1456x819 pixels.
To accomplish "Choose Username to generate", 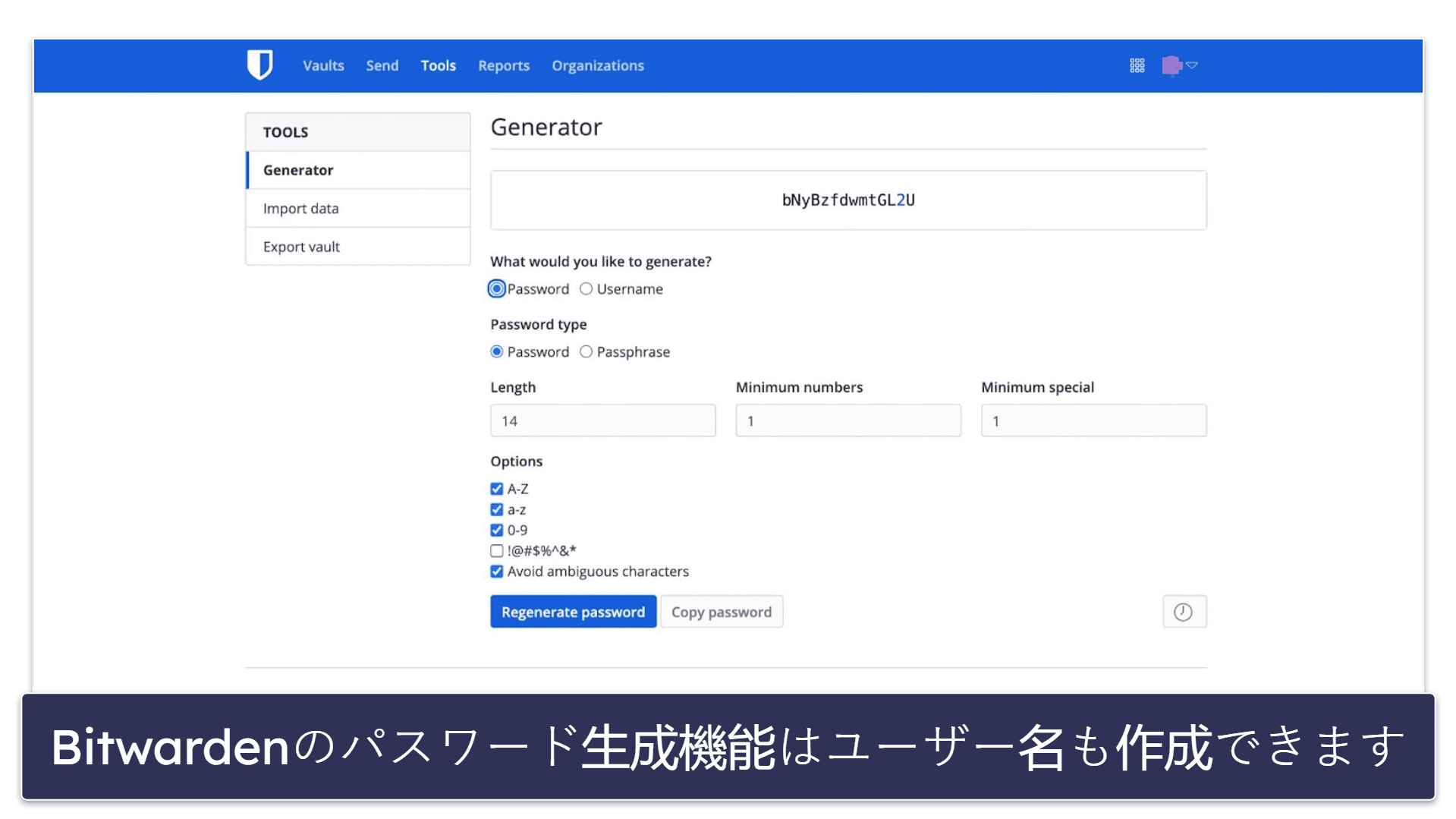I will click(x=586, y=289).
